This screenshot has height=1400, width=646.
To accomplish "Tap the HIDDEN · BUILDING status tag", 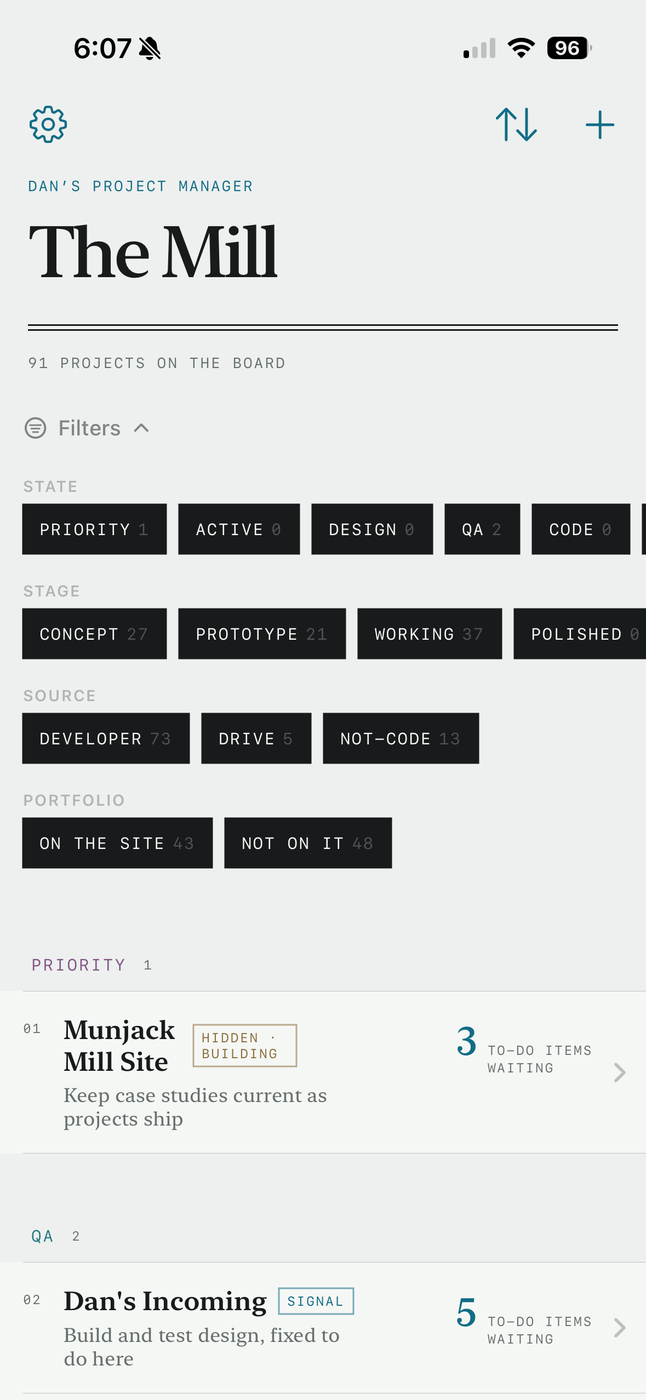I will [x=245, y=1045].
